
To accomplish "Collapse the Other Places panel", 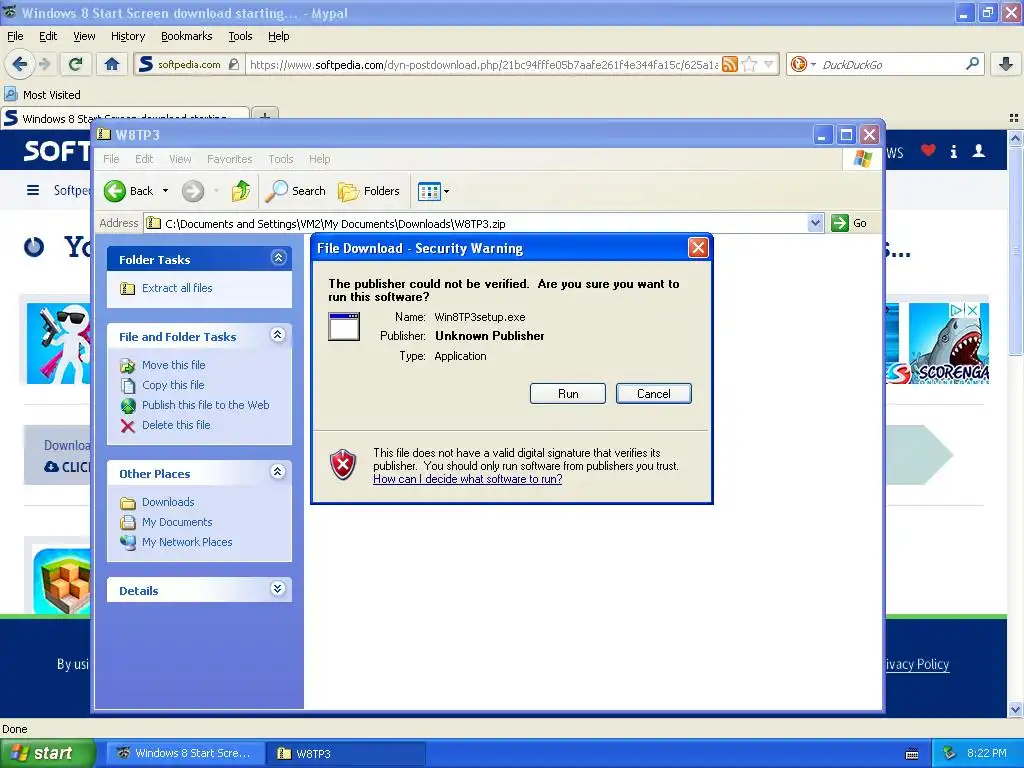I will 278,472.
